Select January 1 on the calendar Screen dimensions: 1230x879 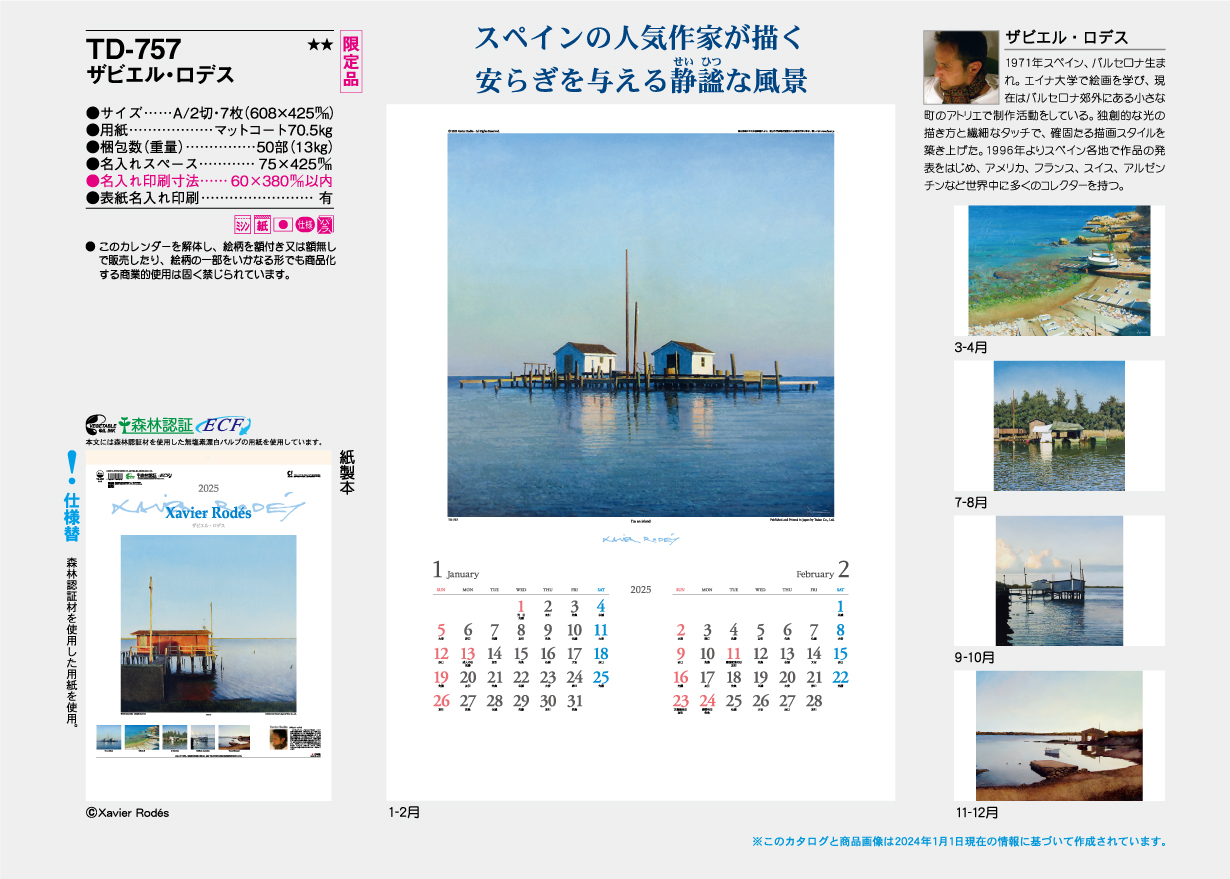[x=521, y=607]
